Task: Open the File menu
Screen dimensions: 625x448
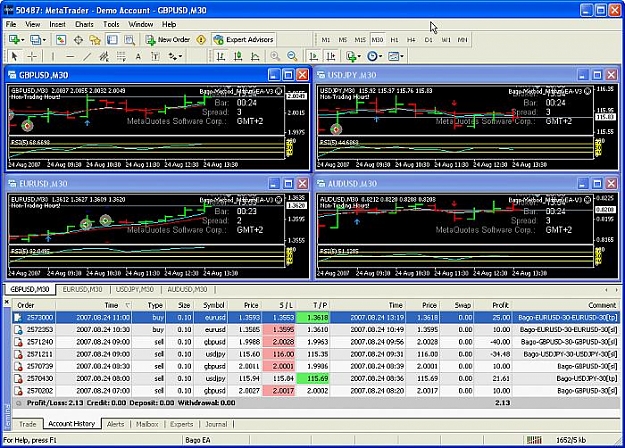Action: point(11,24)
